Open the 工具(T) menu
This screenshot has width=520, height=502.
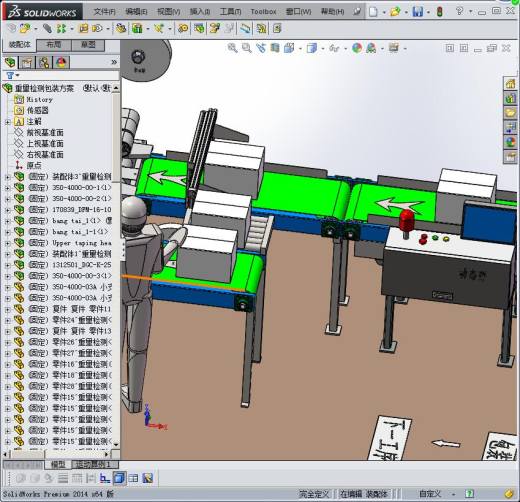230,12
